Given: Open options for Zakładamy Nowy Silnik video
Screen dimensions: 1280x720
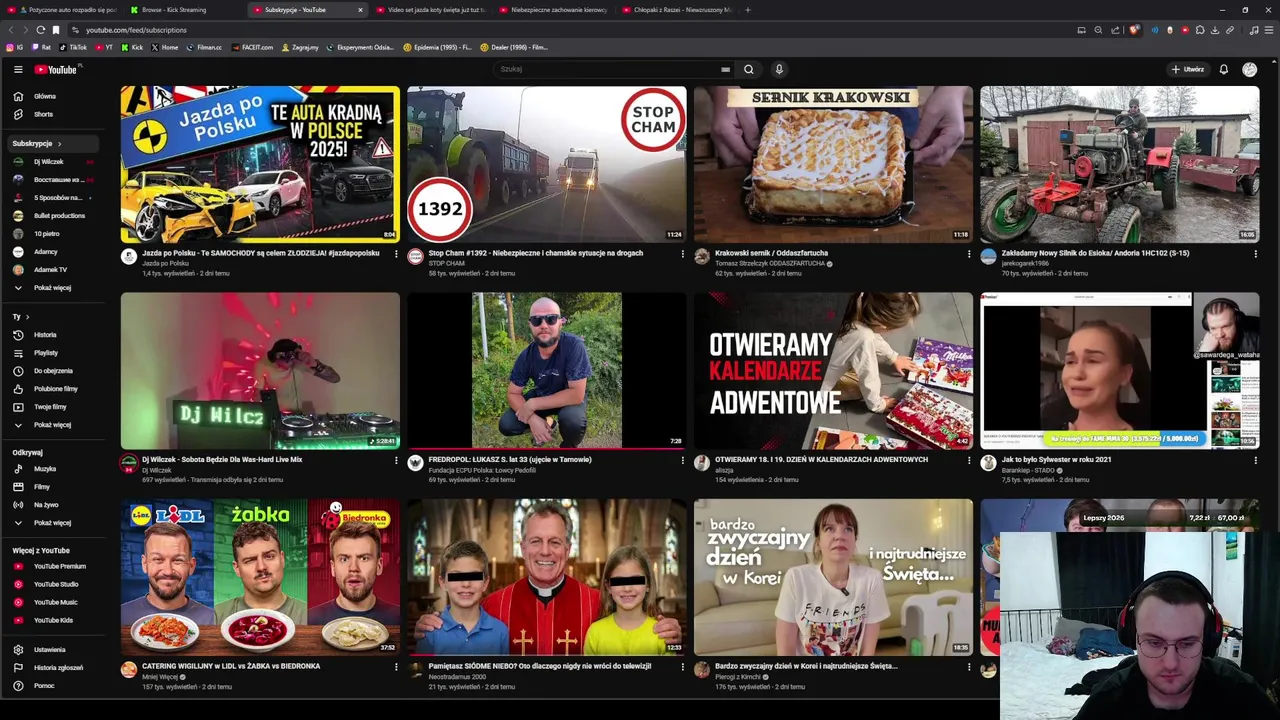Looking at the screenshot, I should 1256,254.
